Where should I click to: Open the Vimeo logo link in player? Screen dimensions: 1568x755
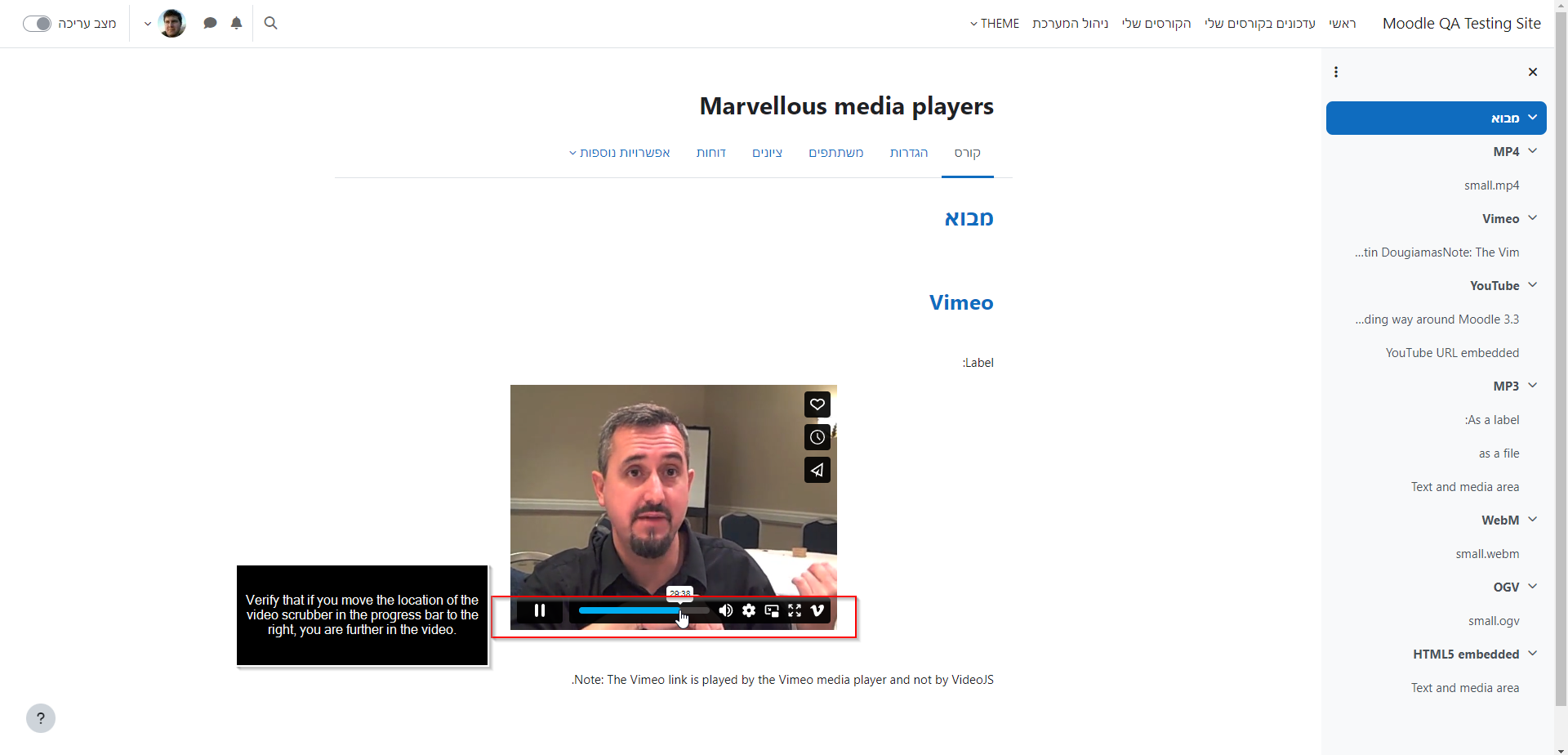[x=817, y=610]
